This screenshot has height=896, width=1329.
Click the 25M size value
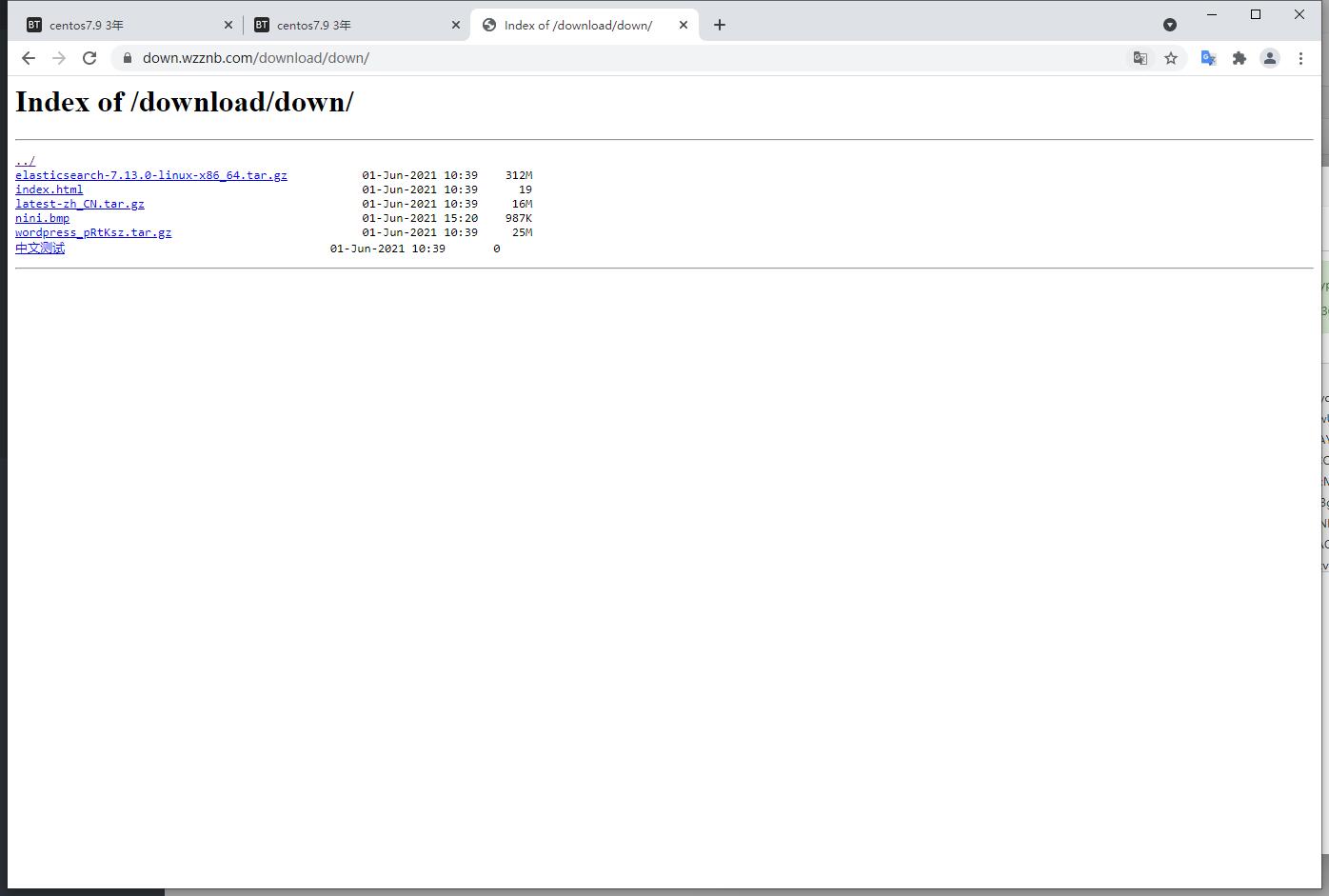pyautogui.click(x=522, y=232)
